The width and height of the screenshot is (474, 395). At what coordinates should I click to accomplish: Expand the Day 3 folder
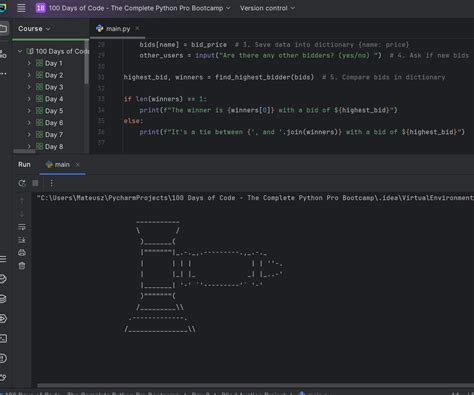(x=29, y=87)
